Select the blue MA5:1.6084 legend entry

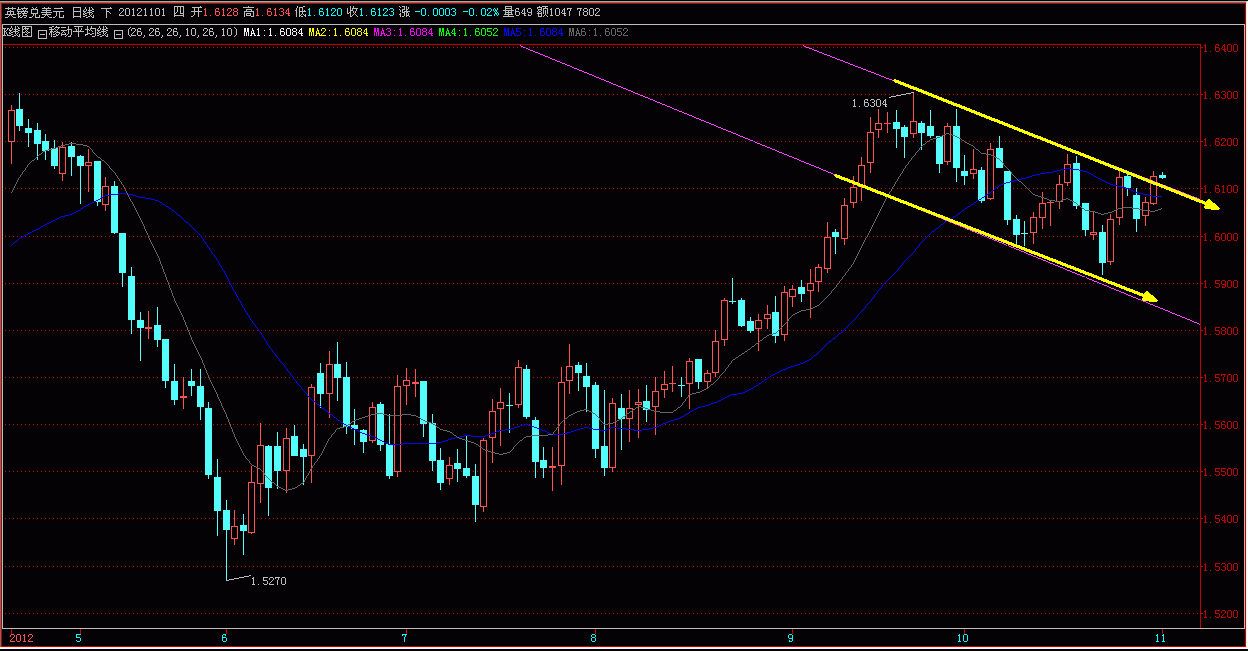coord(533,33)
